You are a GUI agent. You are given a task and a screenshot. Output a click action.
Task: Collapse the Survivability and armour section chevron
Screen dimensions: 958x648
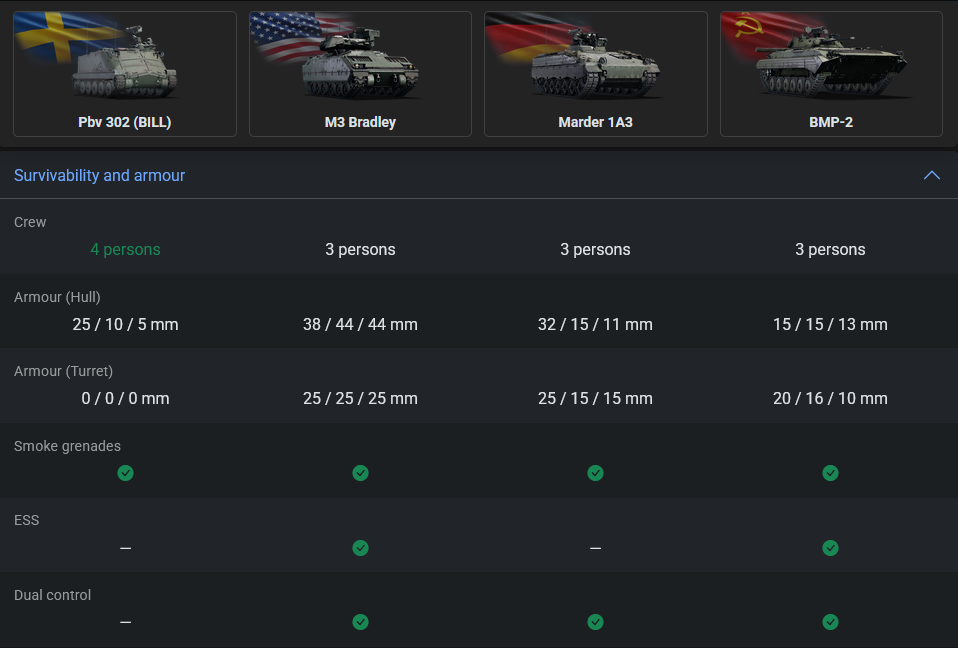coord(931,176)
